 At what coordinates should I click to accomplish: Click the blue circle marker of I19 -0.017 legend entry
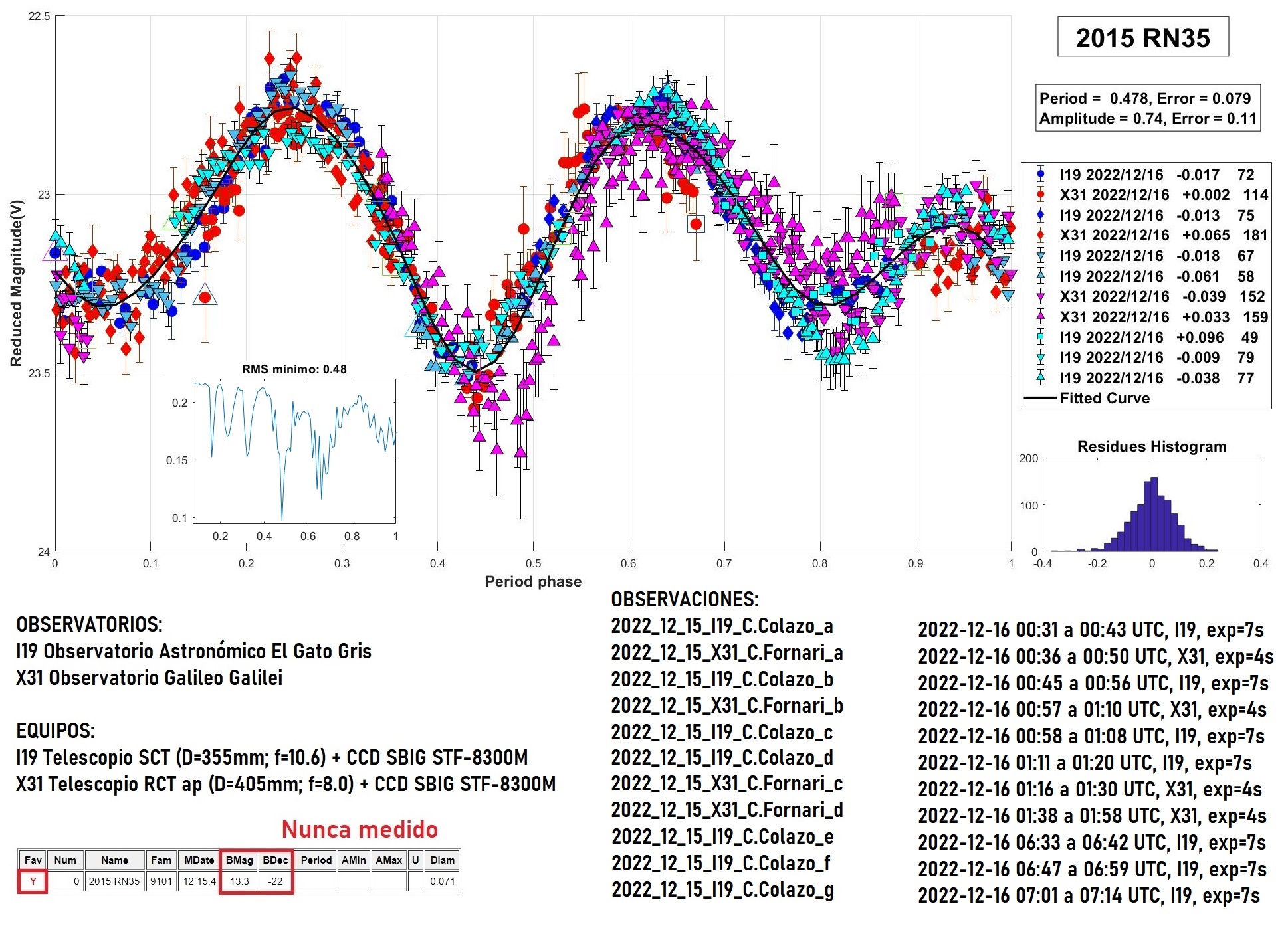coord(1041,175)
